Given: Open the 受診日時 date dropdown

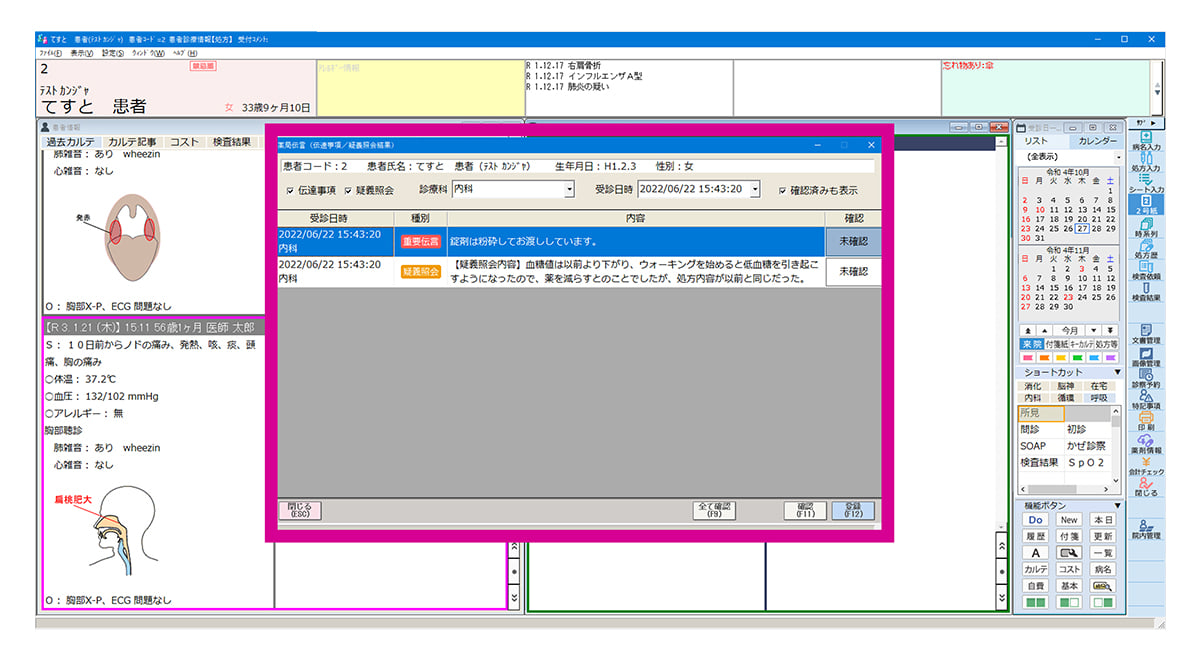Looking at the screenshot, I should 754,189.
